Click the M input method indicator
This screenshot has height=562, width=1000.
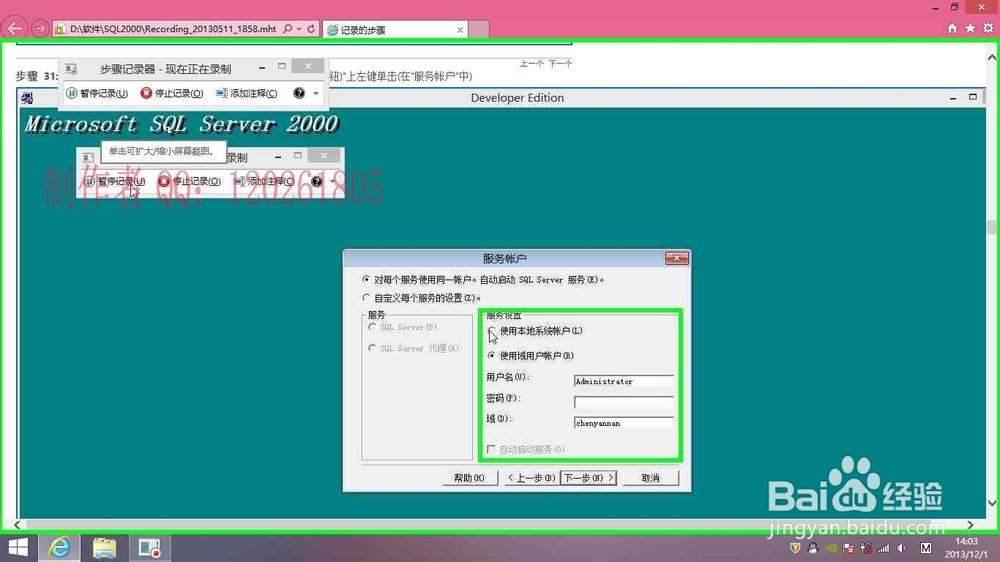click(926, 548)
